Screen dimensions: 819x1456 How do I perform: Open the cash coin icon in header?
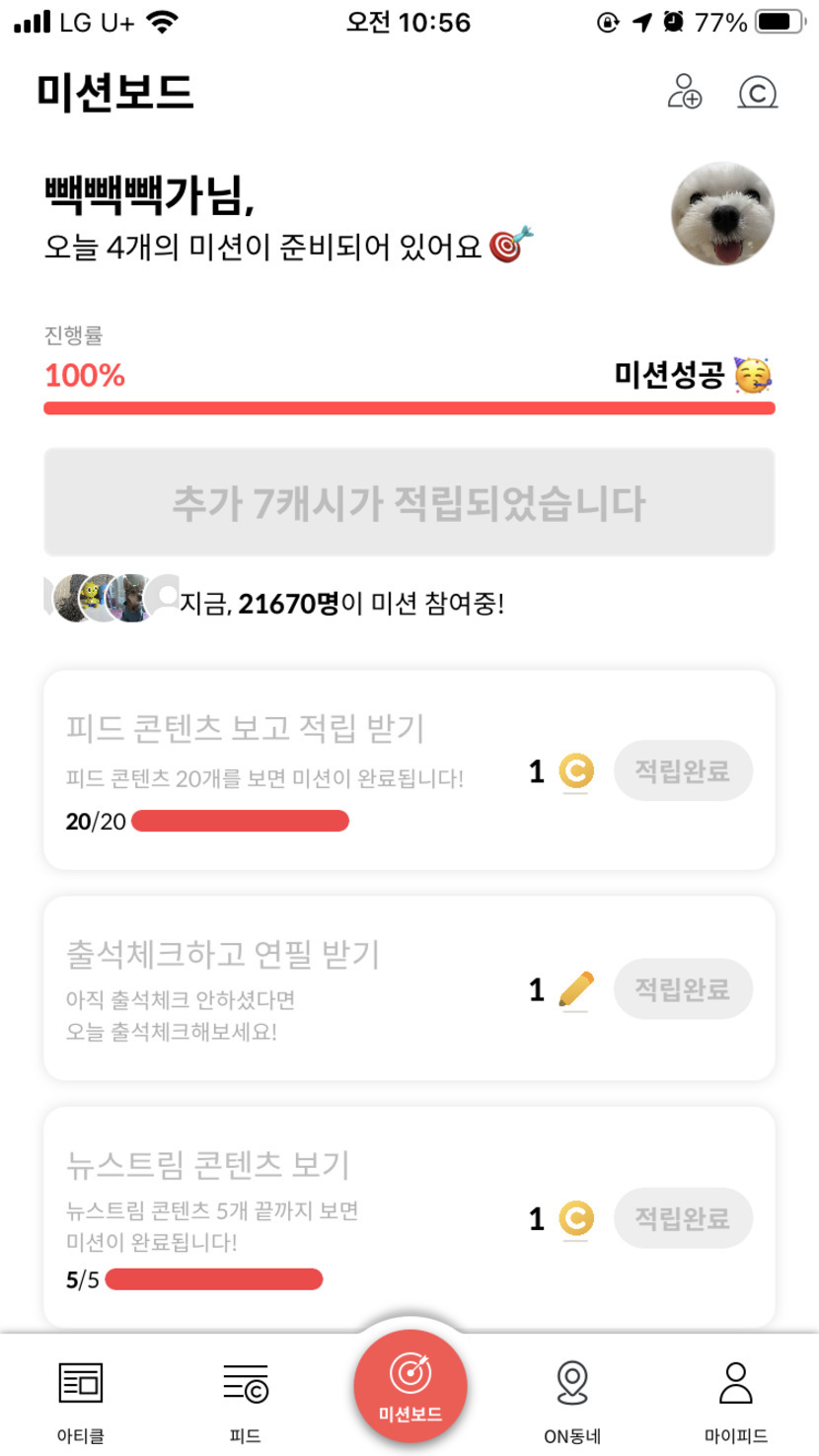pyautogui.click(x=757, y=92)
